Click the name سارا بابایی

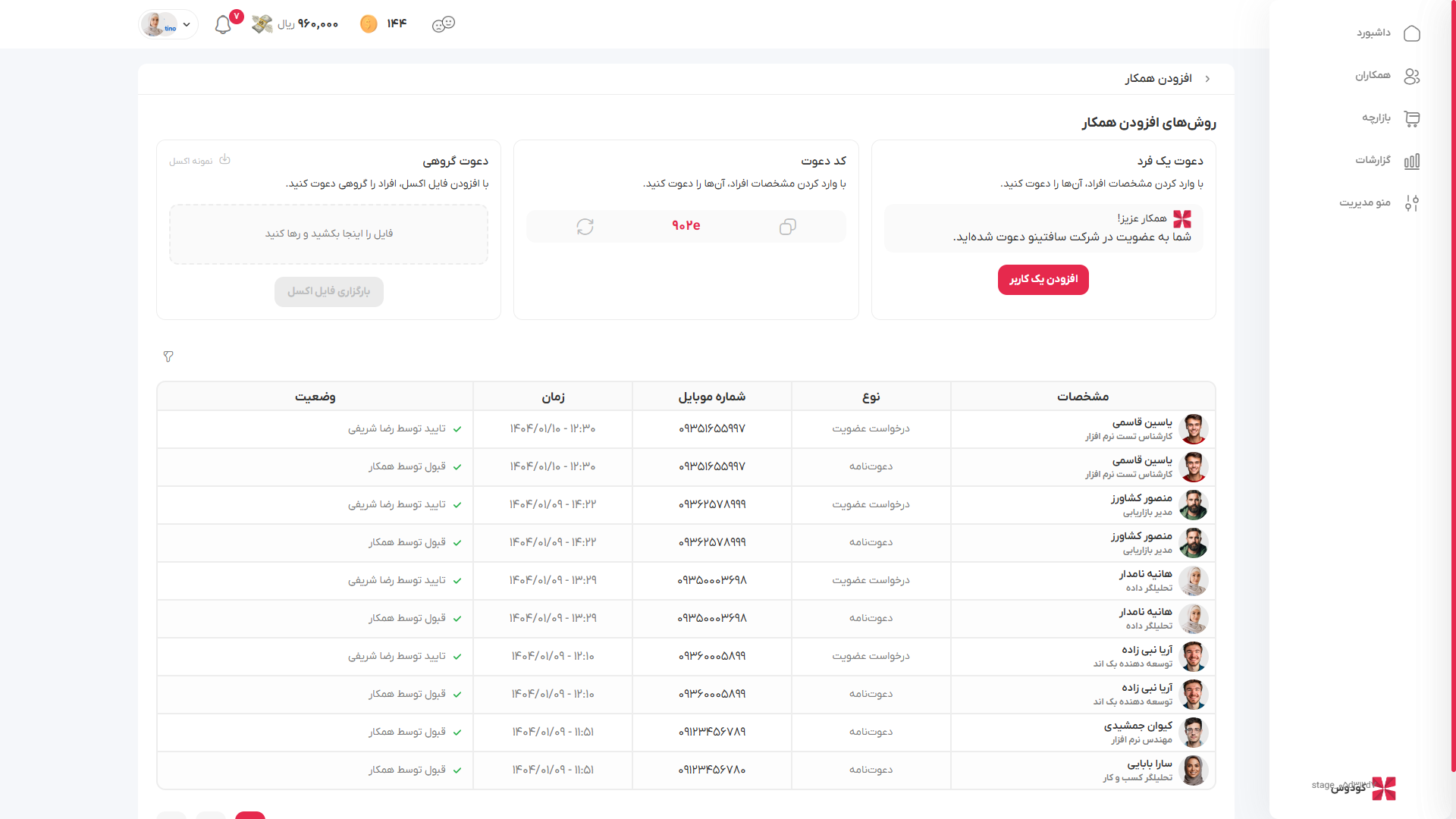tap(1150, 764)
